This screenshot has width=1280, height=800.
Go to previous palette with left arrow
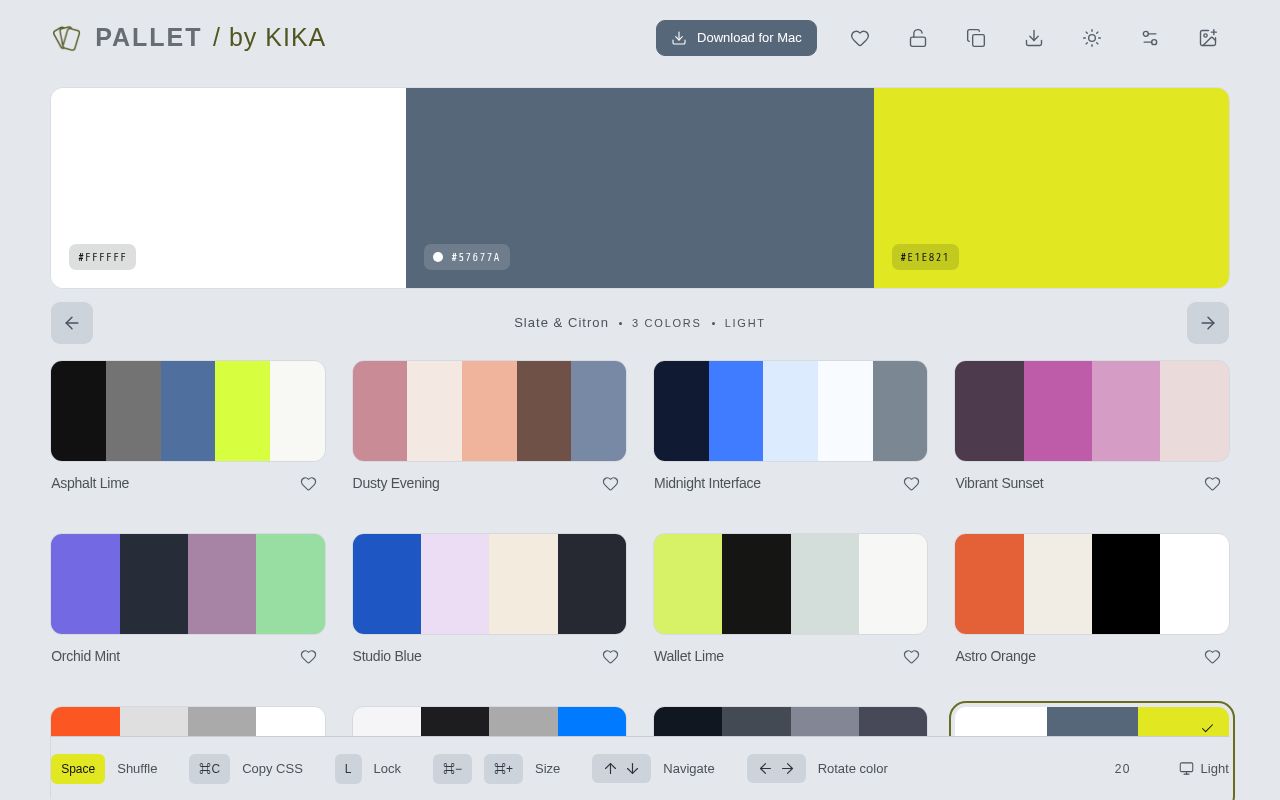[x=72, y=323]
